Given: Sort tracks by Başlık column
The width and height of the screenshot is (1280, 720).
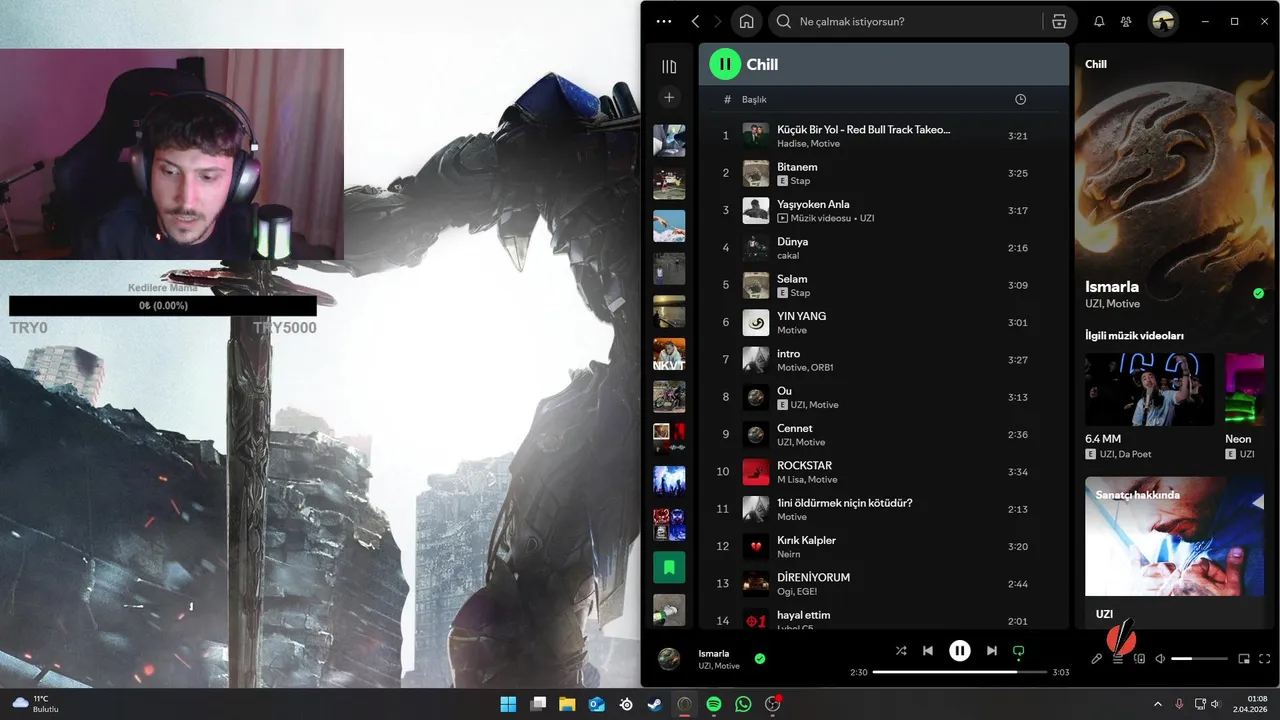Looking at the screenshot, I should point(754,100).
